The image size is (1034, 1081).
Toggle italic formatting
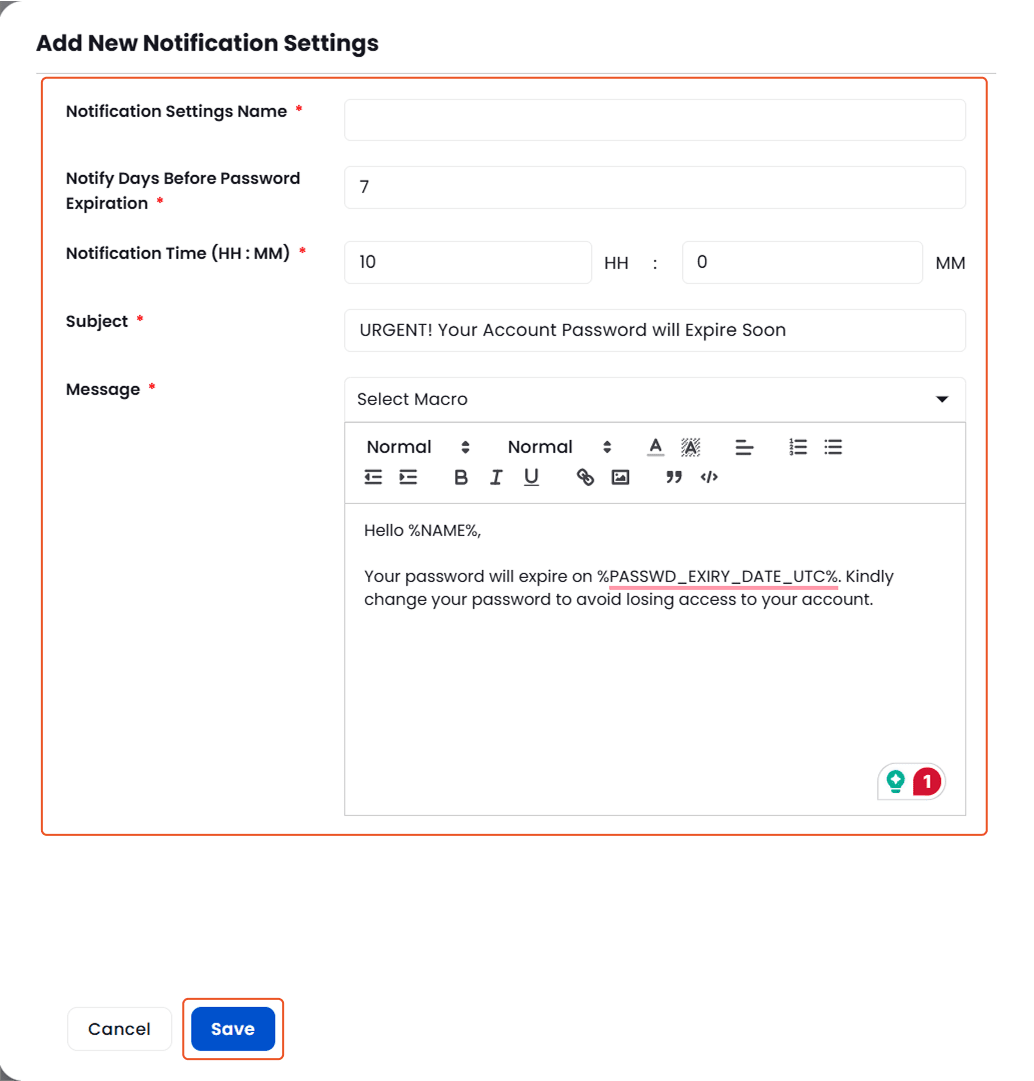[496, 477]
